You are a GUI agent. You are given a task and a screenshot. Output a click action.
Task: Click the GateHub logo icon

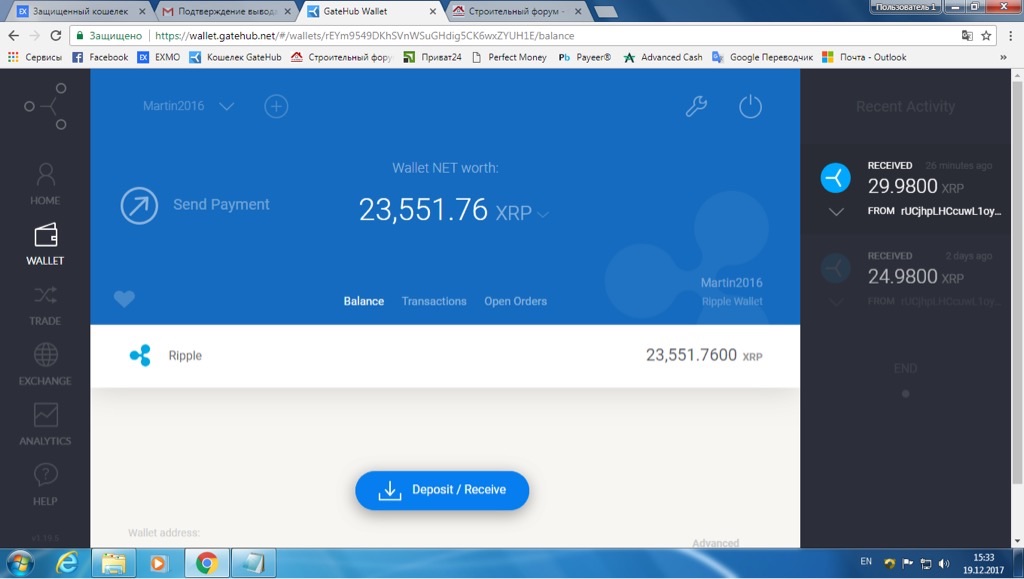[45, 106]
